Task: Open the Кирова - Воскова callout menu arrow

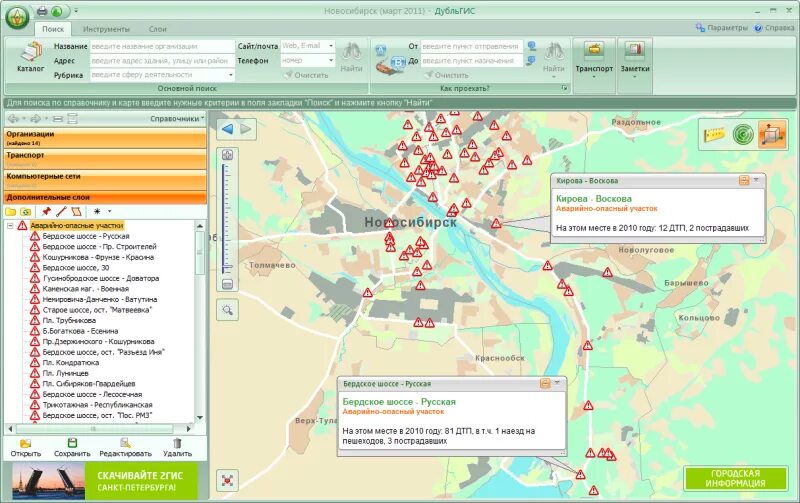Action: tap(756, 180)
